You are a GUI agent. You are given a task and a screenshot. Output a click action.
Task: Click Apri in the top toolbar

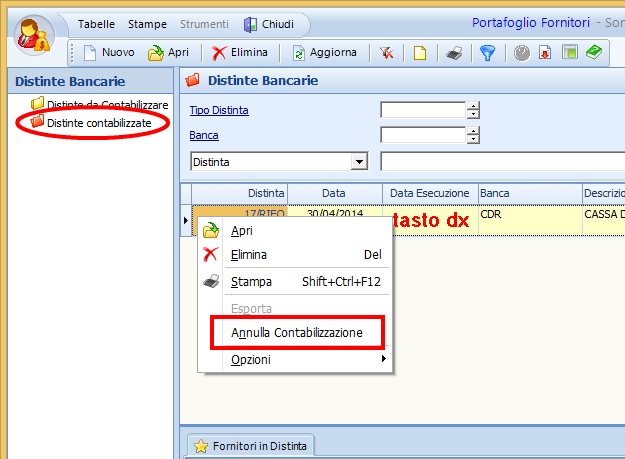click(x=169, y=53)
